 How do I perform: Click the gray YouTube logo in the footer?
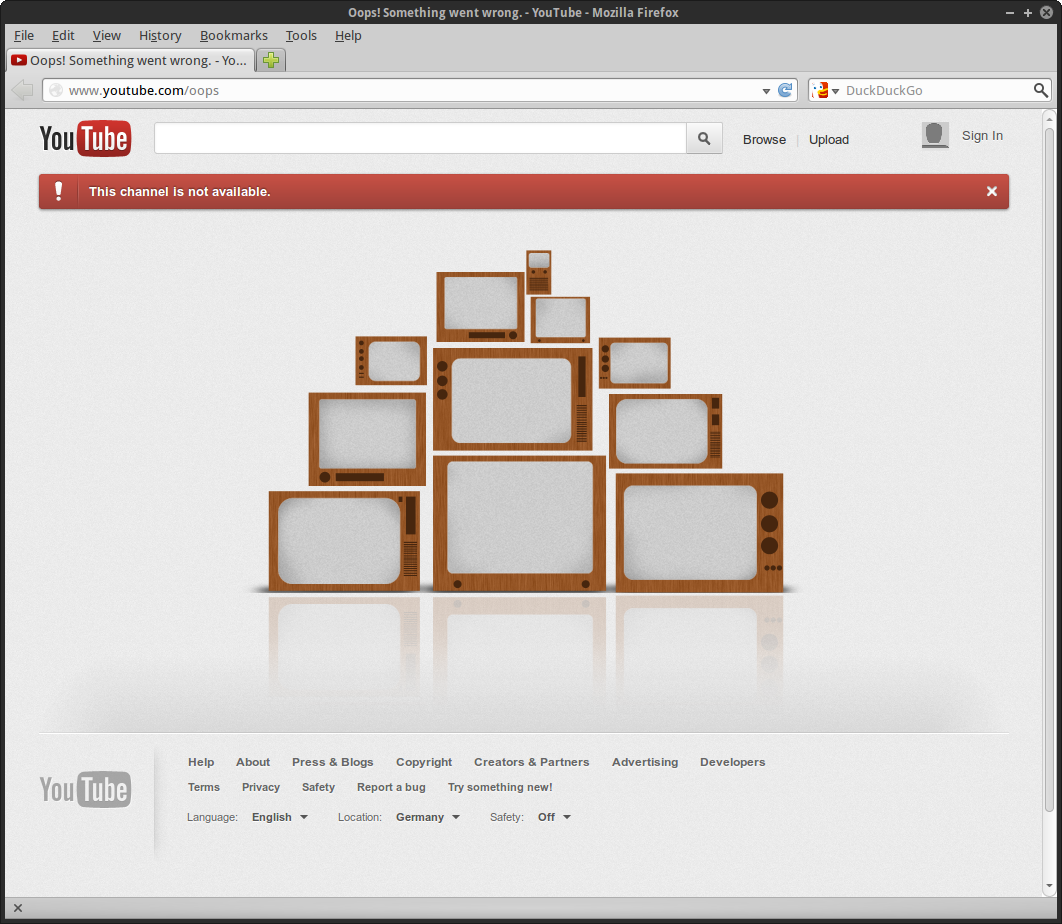click(85, 790)
